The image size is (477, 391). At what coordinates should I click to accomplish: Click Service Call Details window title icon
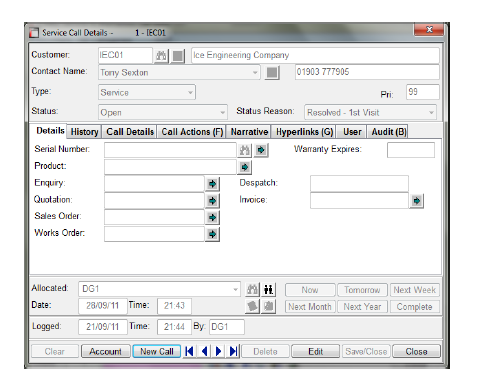pyautogui.click(x=34, y=33)
